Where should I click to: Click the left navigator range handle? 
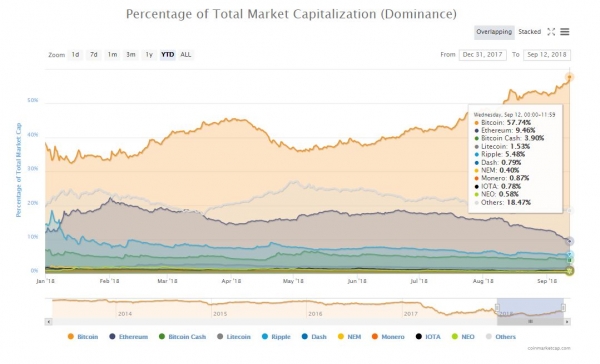(x=497, y=307)
